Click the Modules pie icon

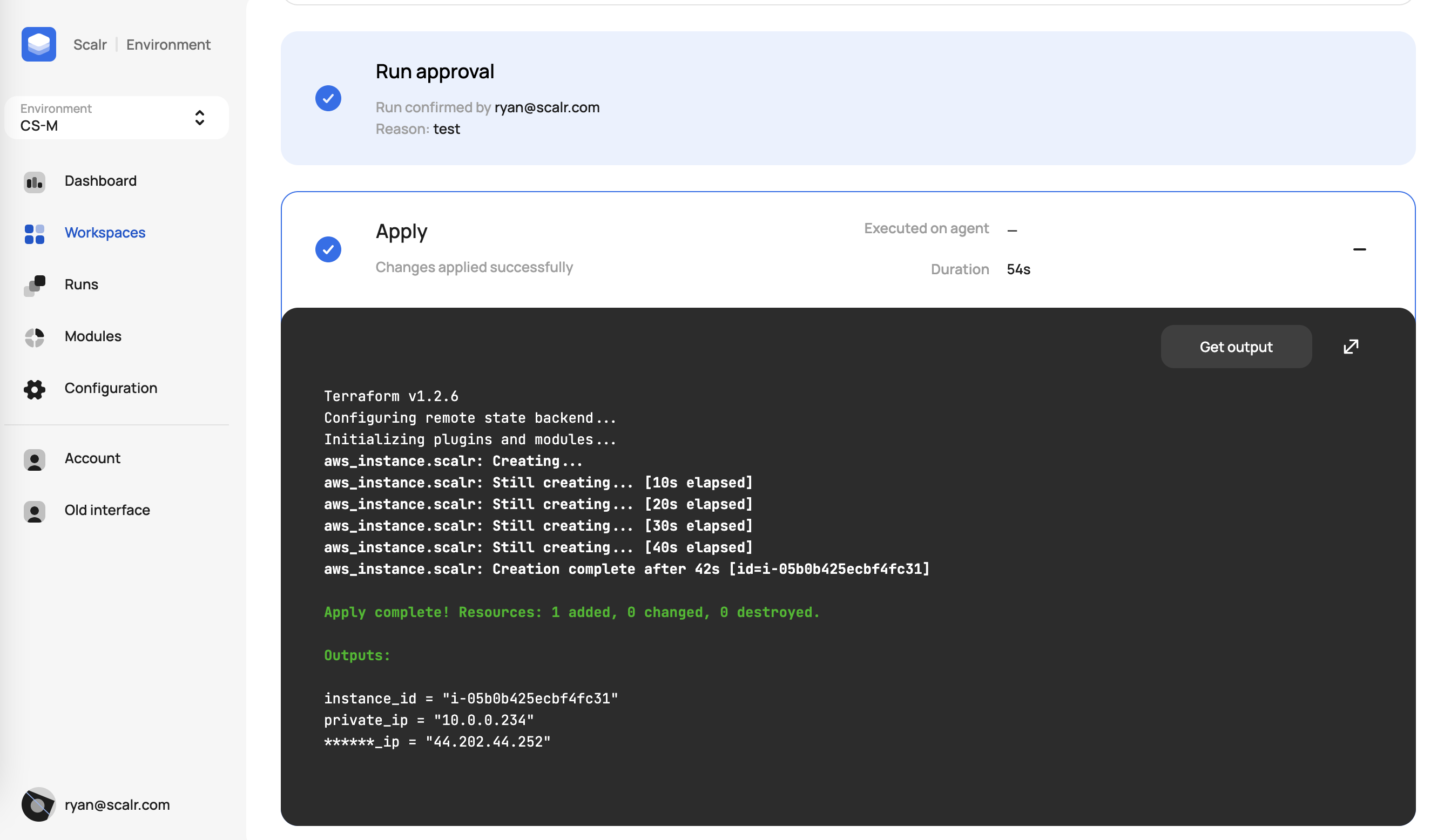[x=35, y=337]
